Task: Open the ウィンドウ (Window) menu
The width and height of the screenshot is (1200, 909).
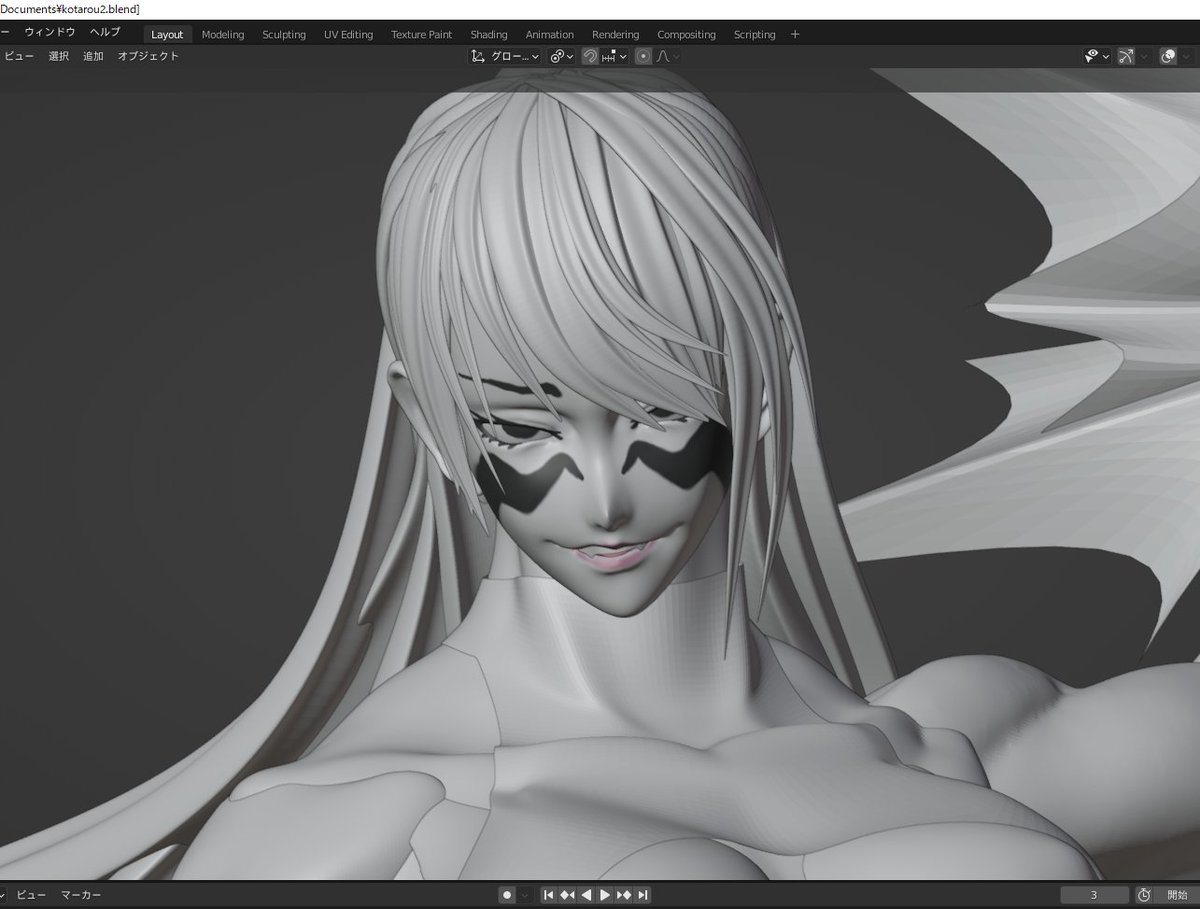Action: tap(50, 33)
